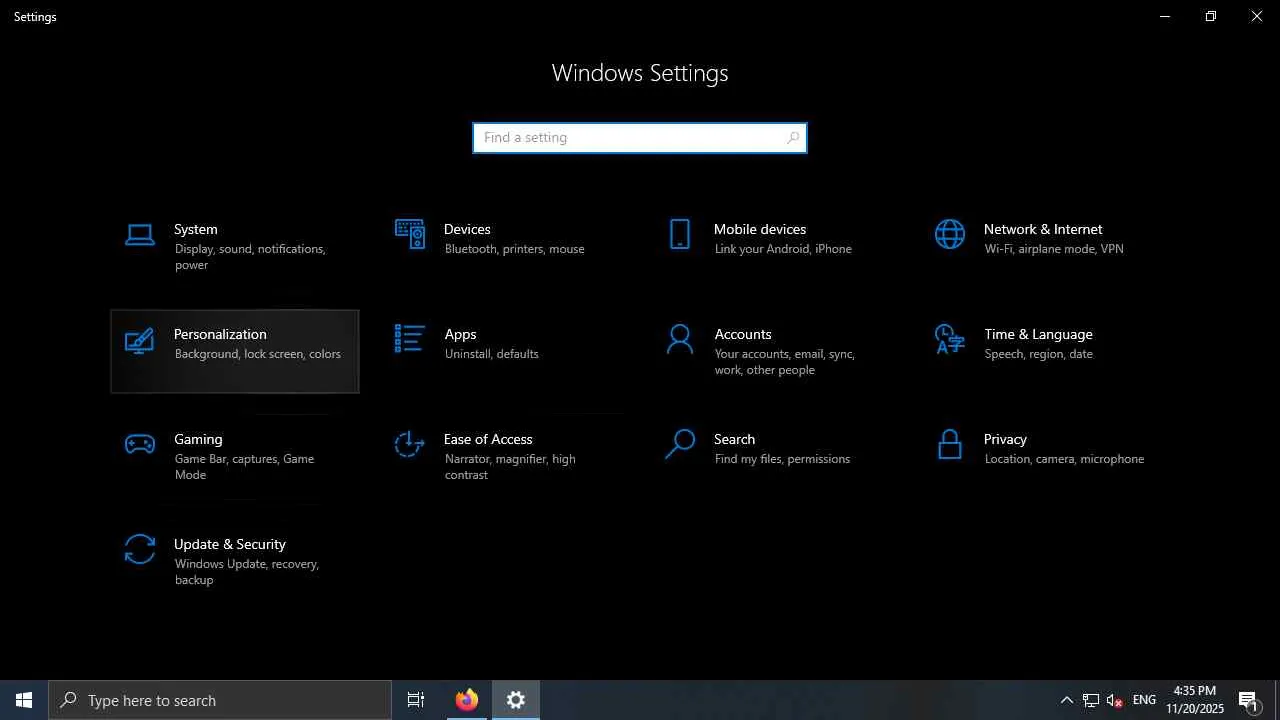Expand the hidden system tray icons
This screenshot has height=720, width=1280.
tap(1066, 700)
